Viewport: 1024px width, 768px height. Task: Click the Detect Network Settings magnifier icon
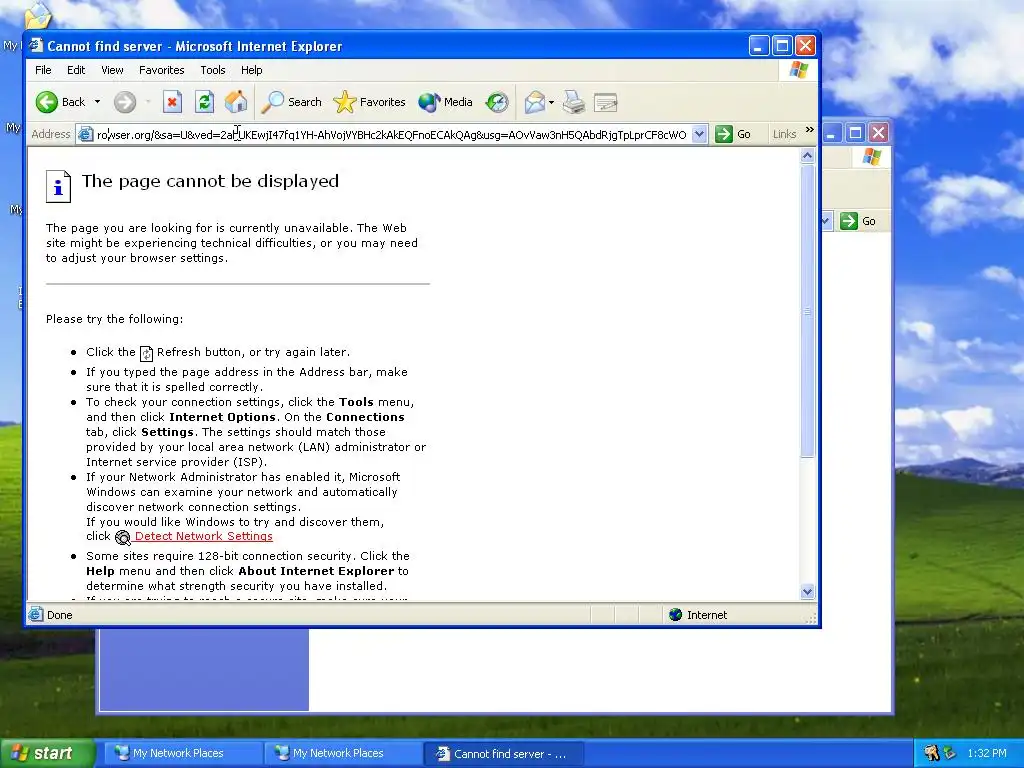[123, 537]
